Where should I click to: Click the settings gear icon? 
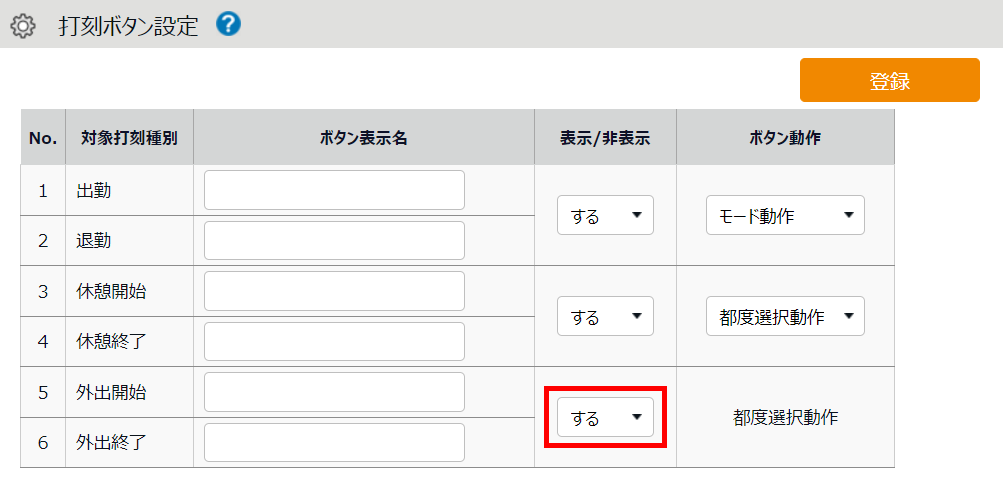click(x=22, y=25)
